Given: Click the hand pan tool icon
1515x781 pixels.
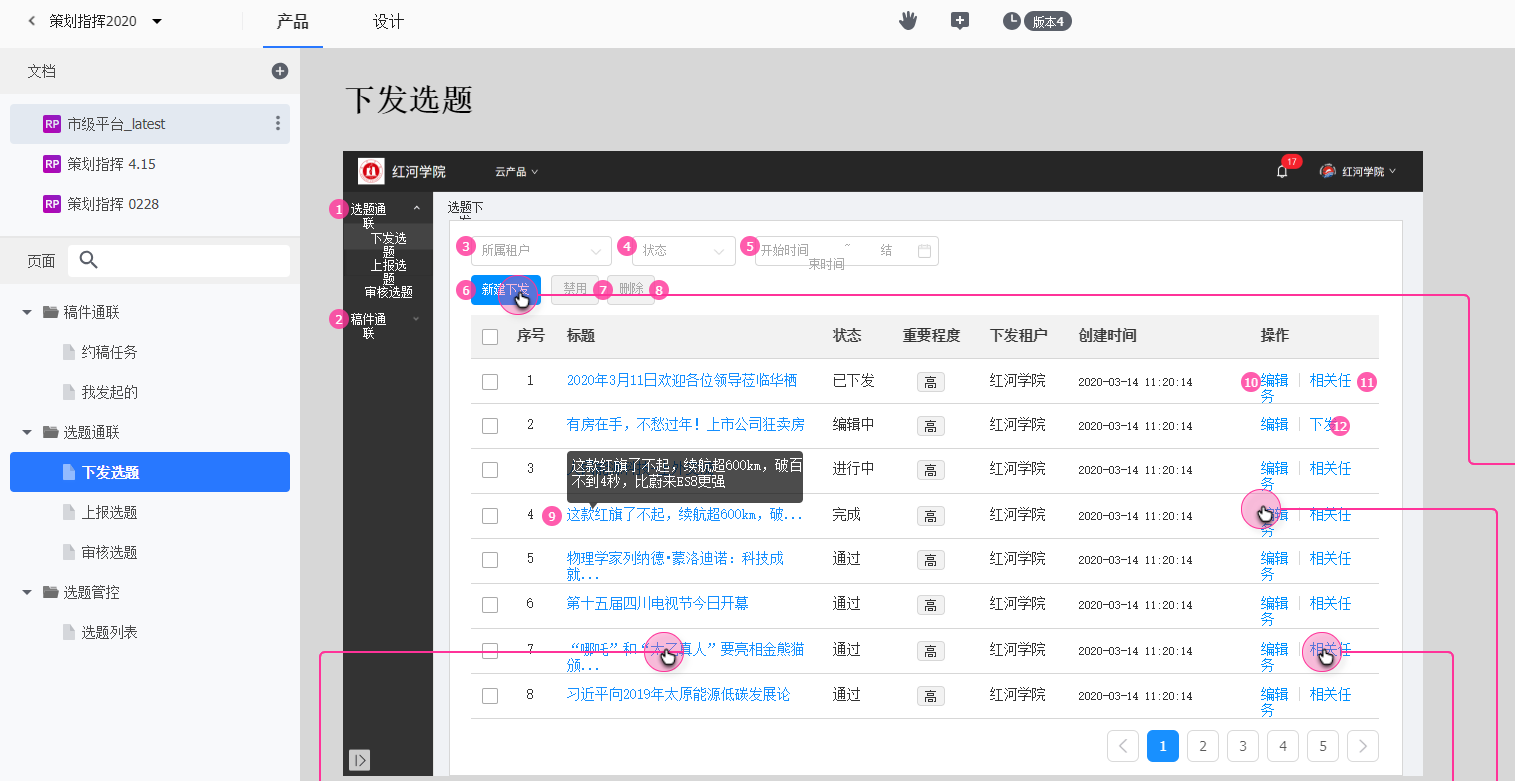Looking at the screenshot, I should [908, 21].
